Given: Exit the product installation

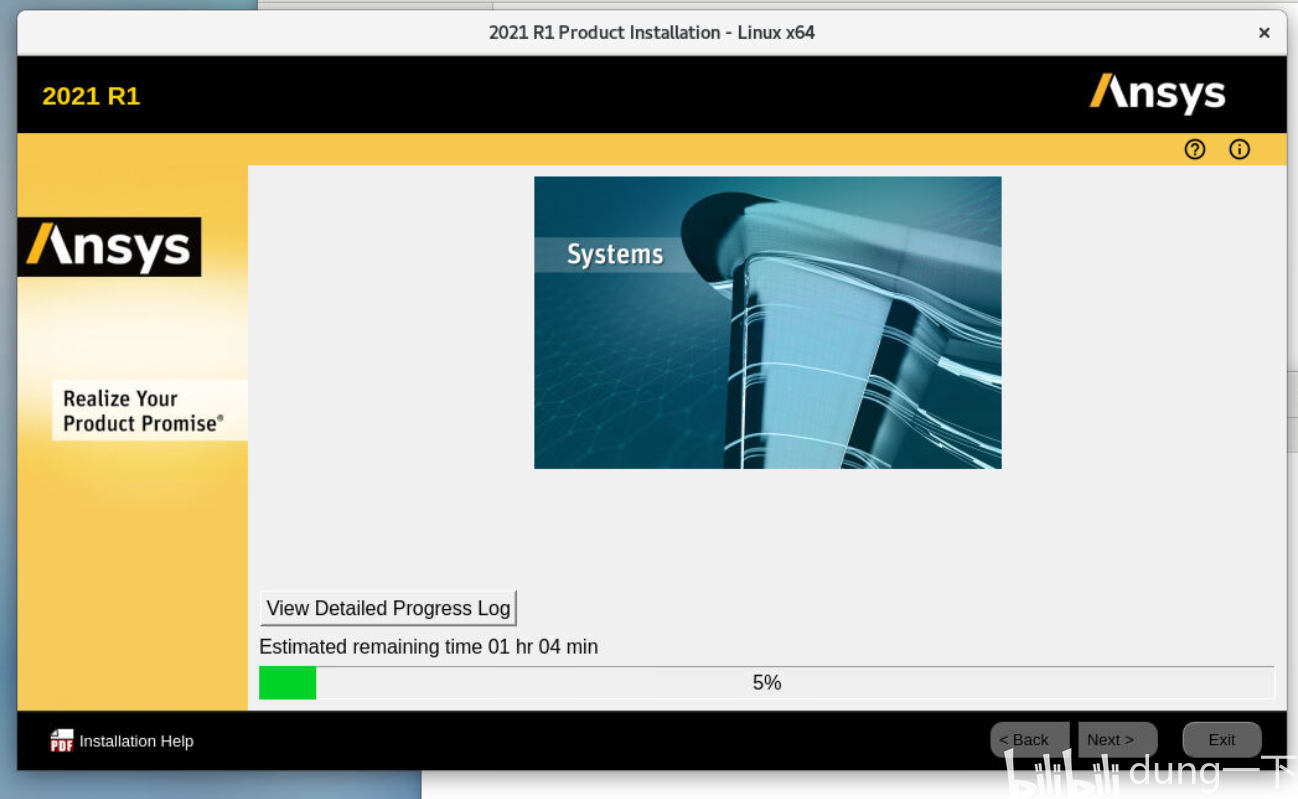Looking at the screenshot, I should pos(1222,740).
